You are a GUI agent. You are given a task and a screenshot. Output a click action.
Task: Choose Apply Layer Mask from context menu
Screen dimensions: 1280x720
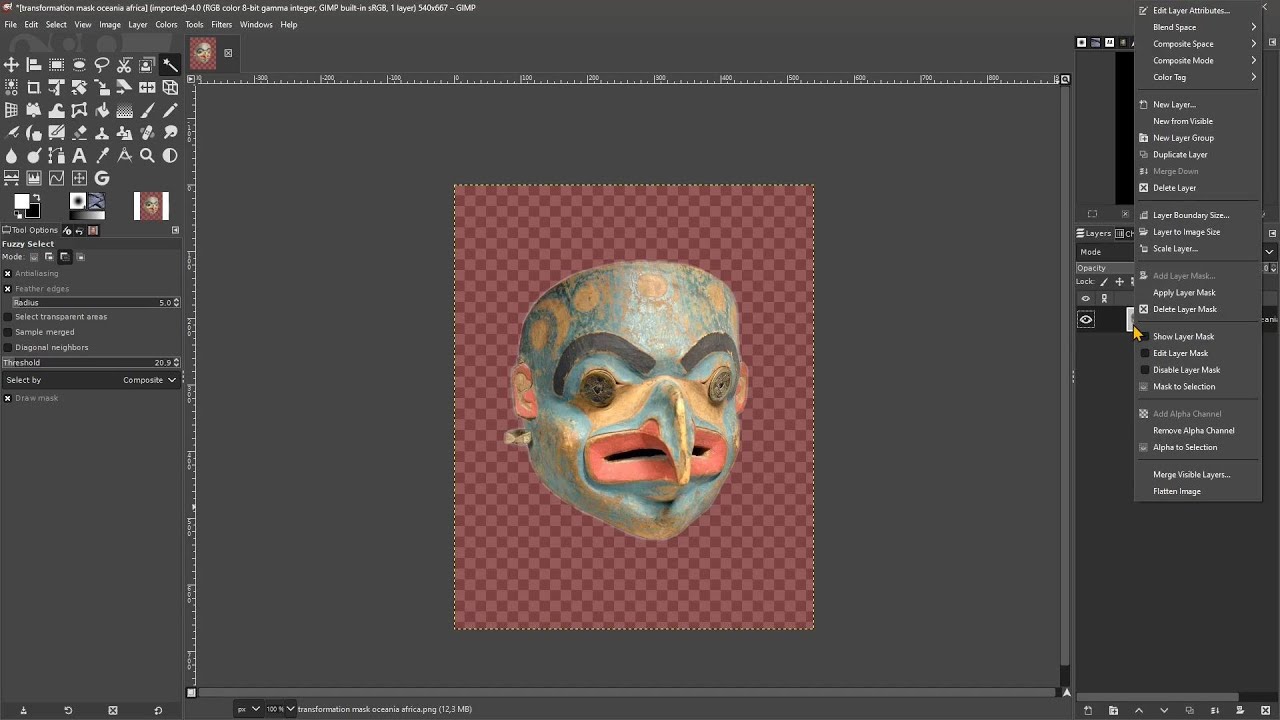[x=1198, y=292]
